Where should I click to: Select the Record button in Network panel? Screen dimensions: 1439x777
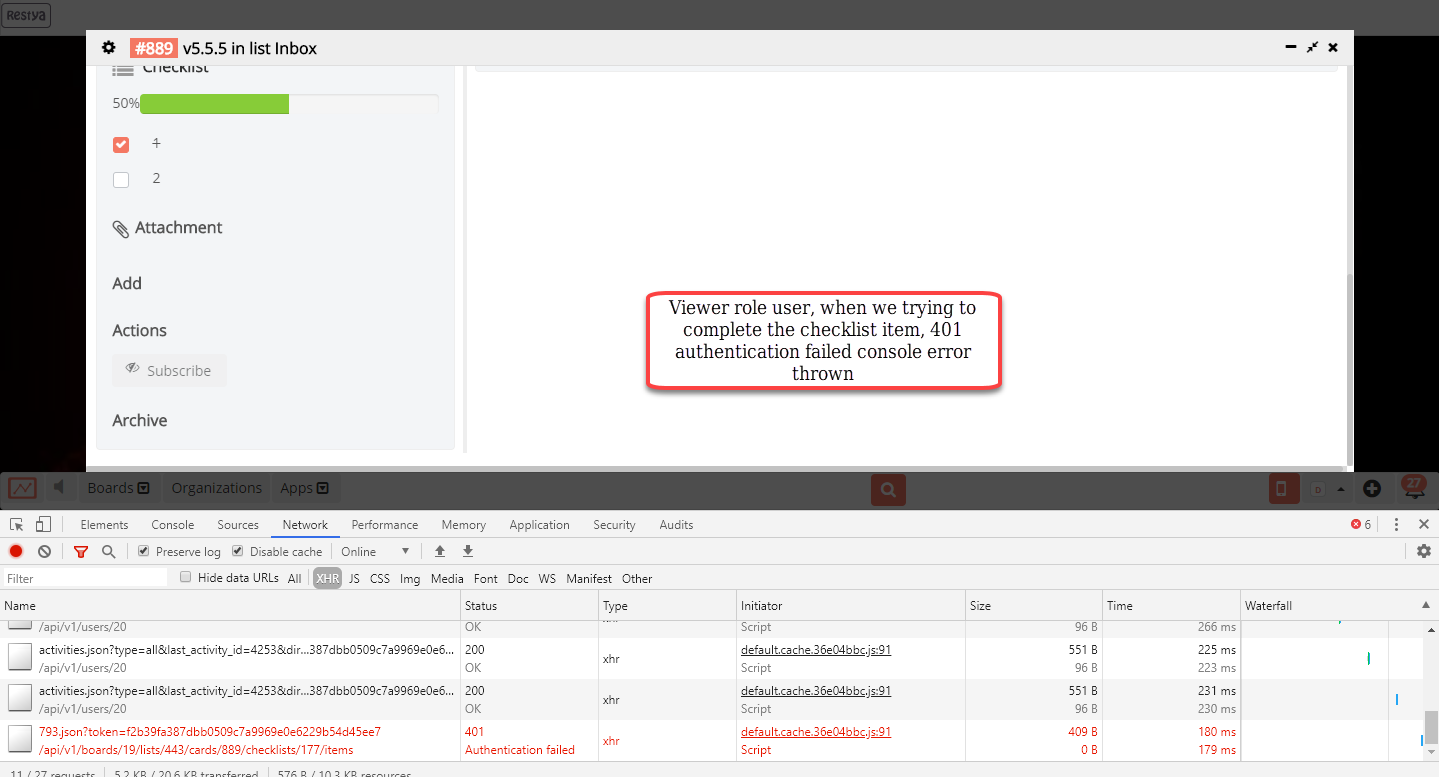15,551
